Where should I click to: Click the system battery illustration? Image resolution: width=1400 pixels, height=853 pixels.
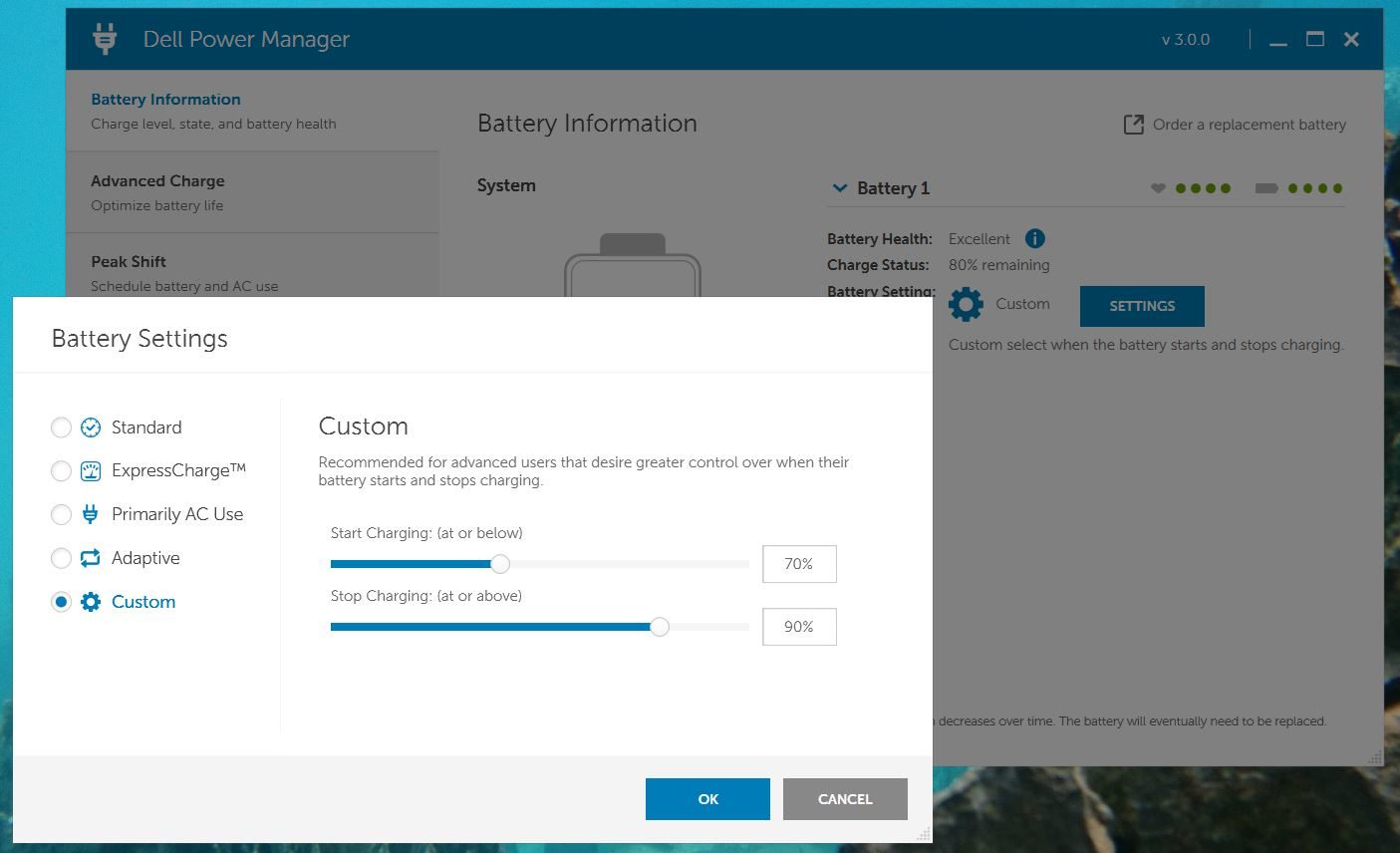click(x=633, y=265)
